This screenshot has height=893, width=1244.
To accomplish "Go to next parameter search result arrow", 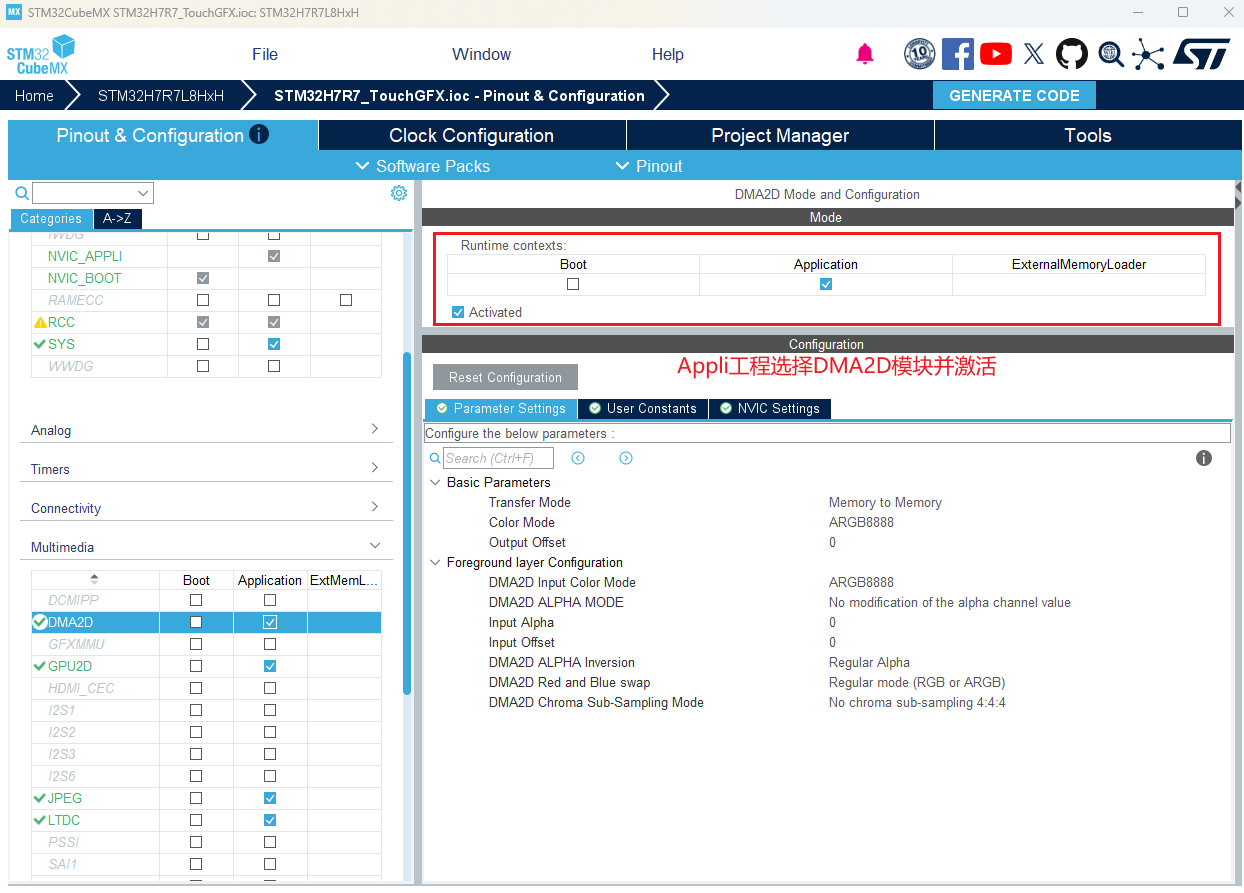I will click(626, 458).
